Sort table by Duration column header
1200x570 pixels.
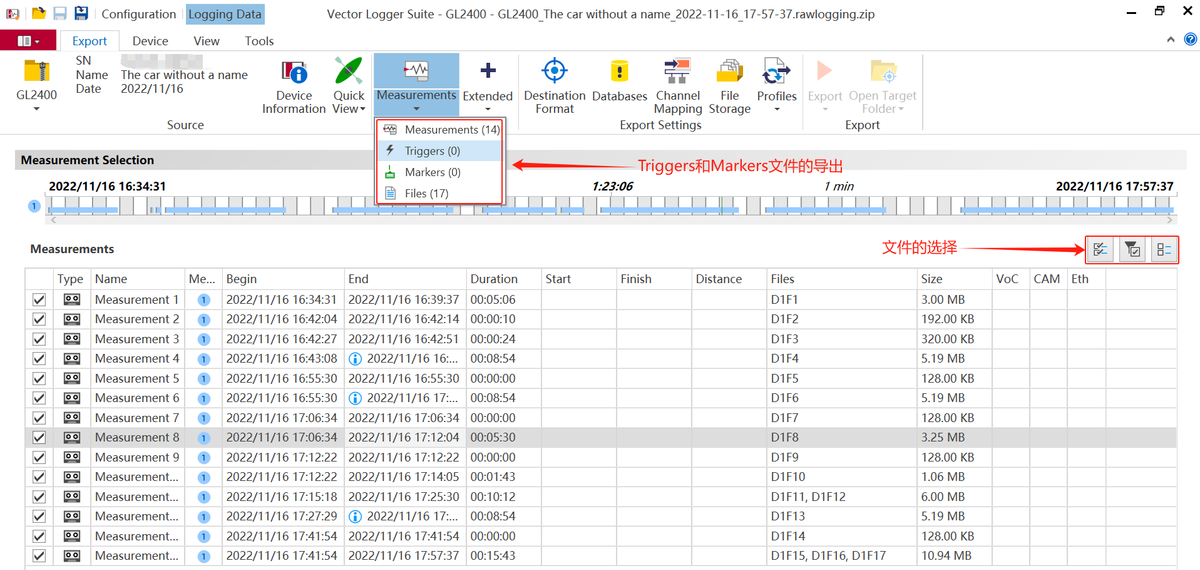494,279
